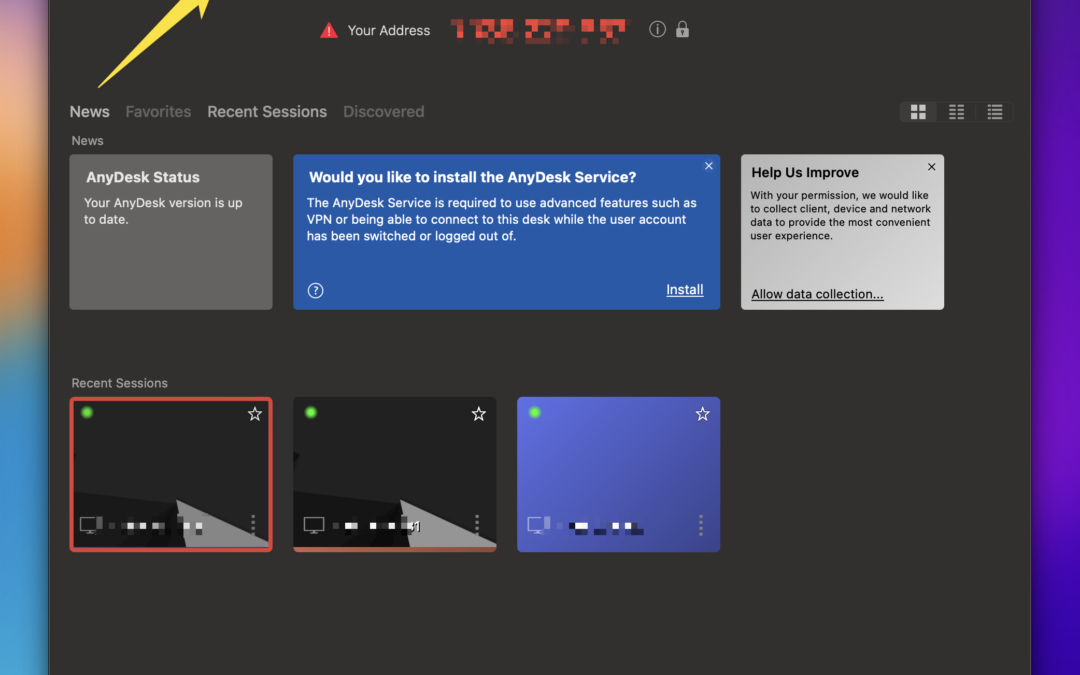Open options menu of red-outlined session
Image resolution: width=1080 pixels, height=675 pixels.
[x=253, y=525]
